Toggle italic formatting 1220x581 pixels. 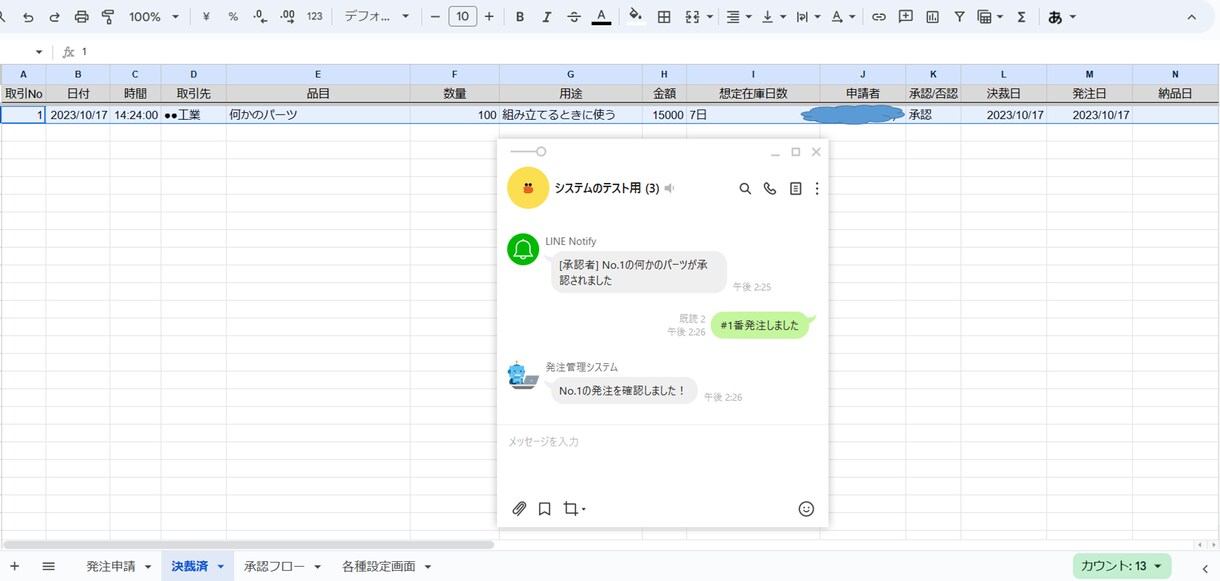[x=546, y=17]
